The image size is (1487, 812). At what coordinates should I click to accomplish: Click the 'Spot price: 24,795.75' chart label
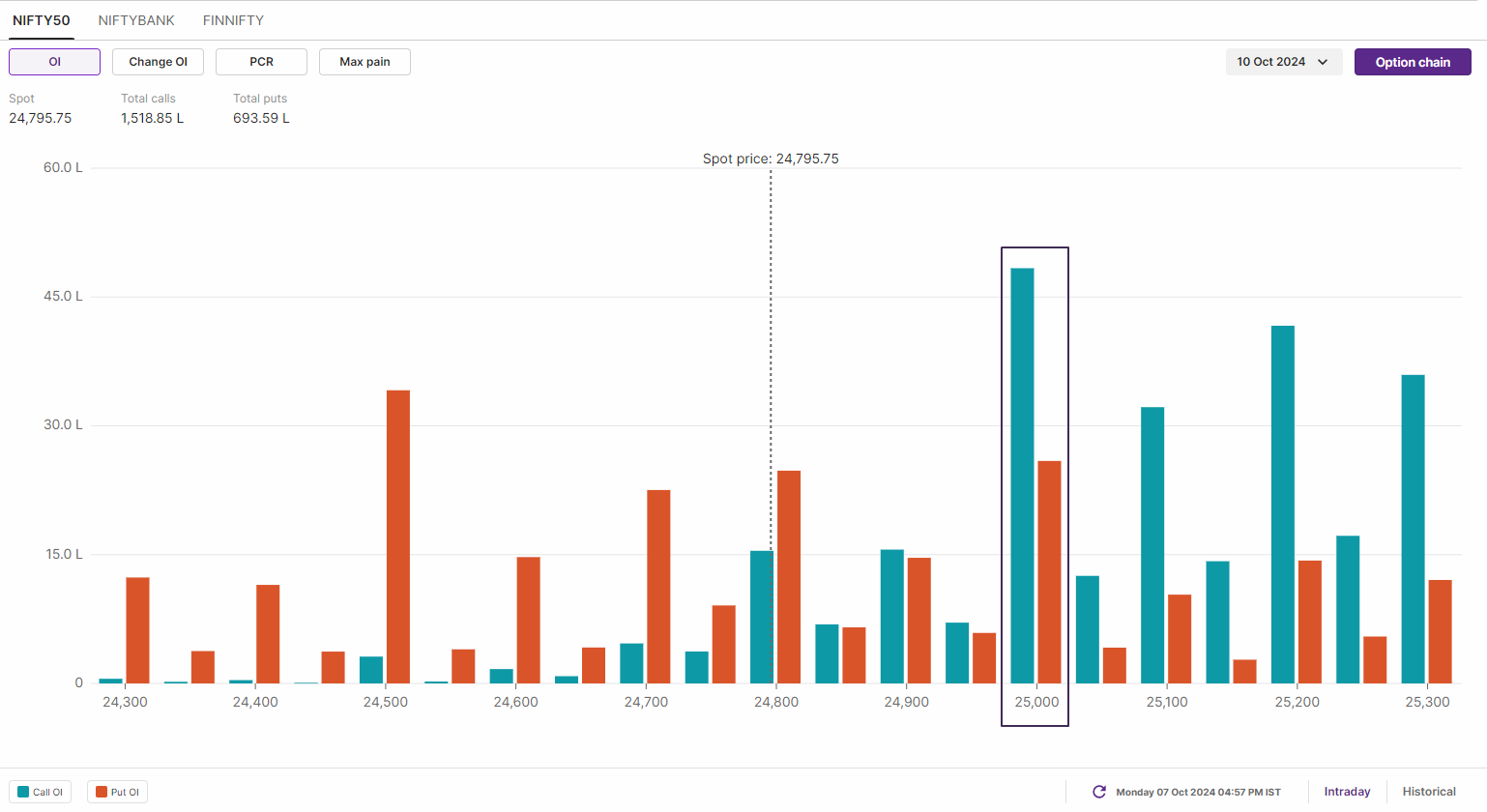click(x=771, y=159)
